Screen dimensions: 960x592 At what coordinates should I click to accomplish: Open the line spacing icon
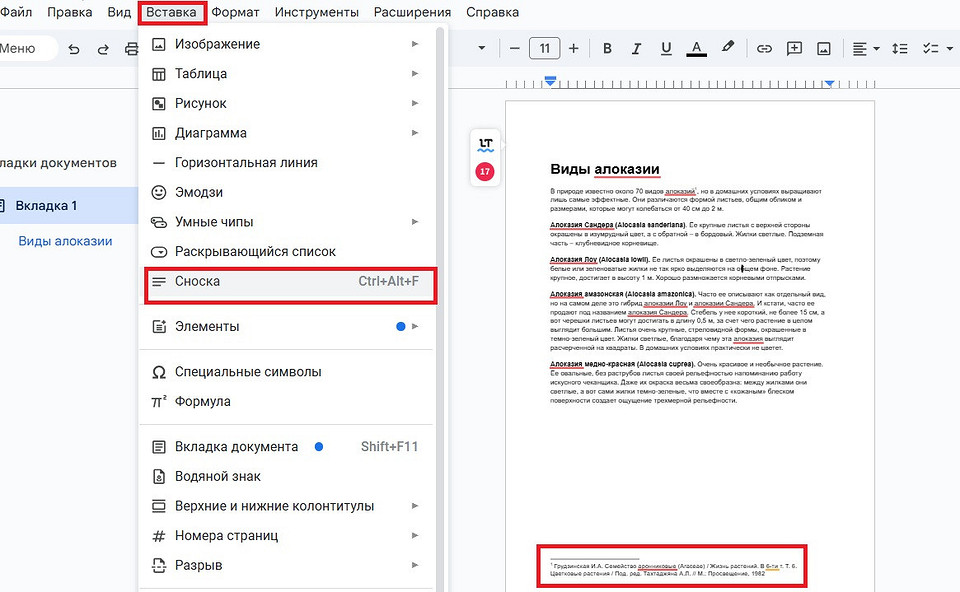899,48
